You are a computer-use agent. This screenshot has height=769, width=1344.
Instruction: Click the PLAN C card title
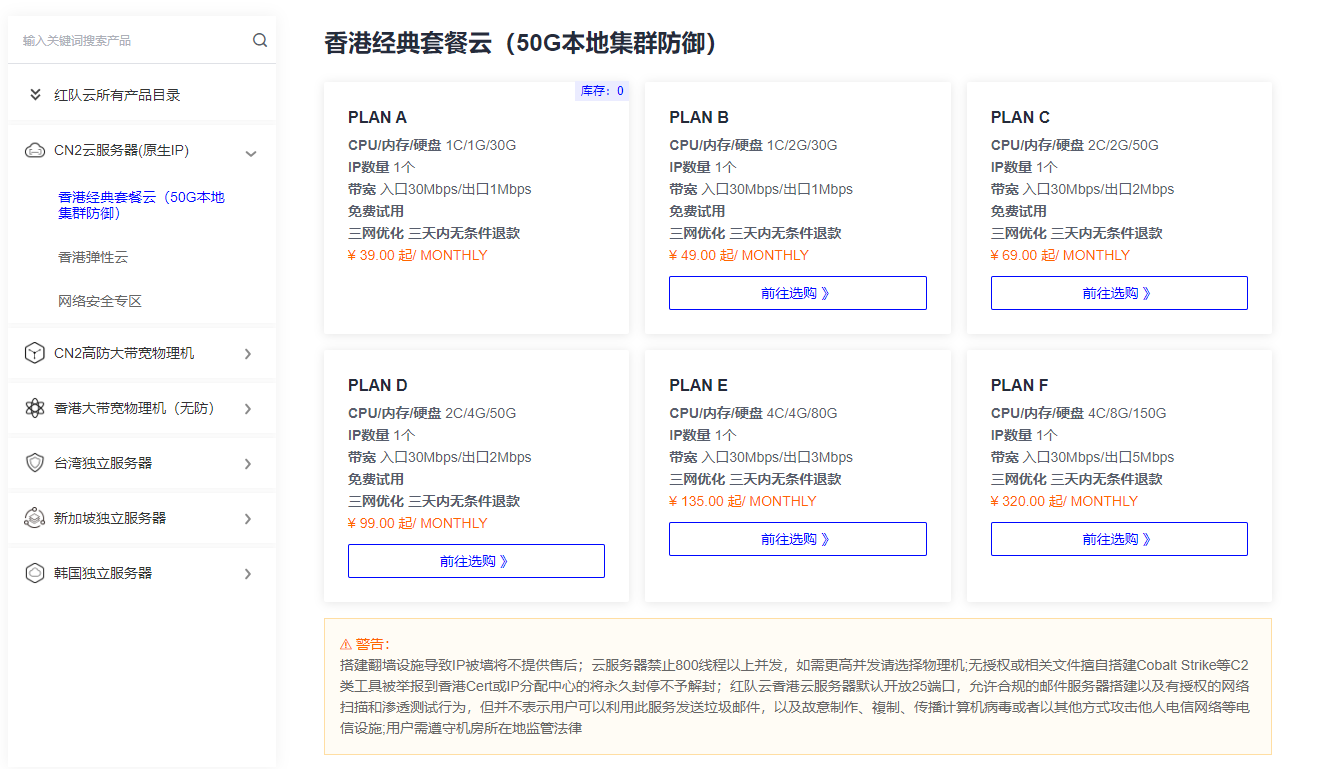[1020, 117]
